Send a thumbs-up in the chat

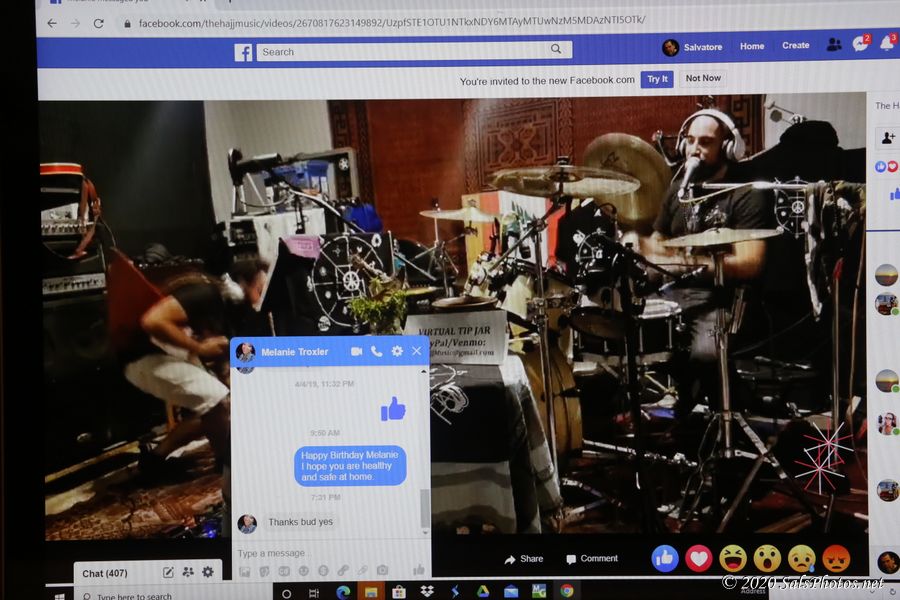click(x=419, y=570)
